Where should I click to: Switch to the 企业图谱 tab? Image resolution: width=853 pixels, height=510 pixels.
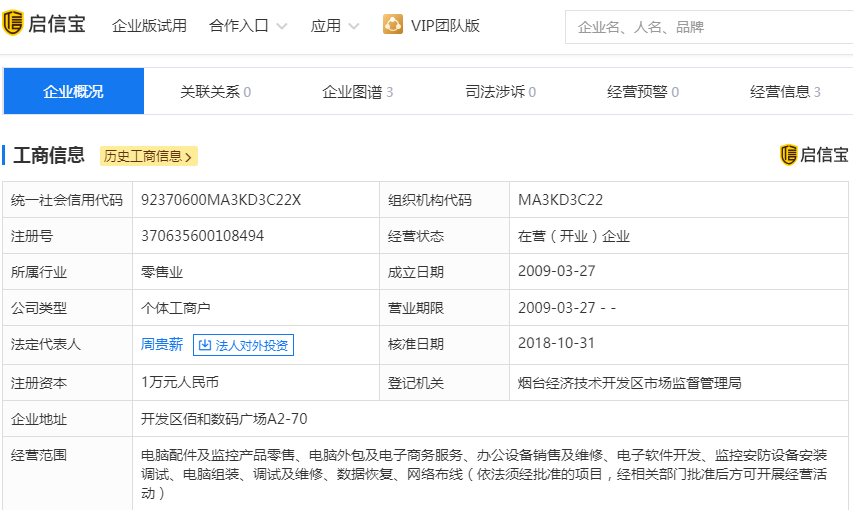[x=357, y=92]
